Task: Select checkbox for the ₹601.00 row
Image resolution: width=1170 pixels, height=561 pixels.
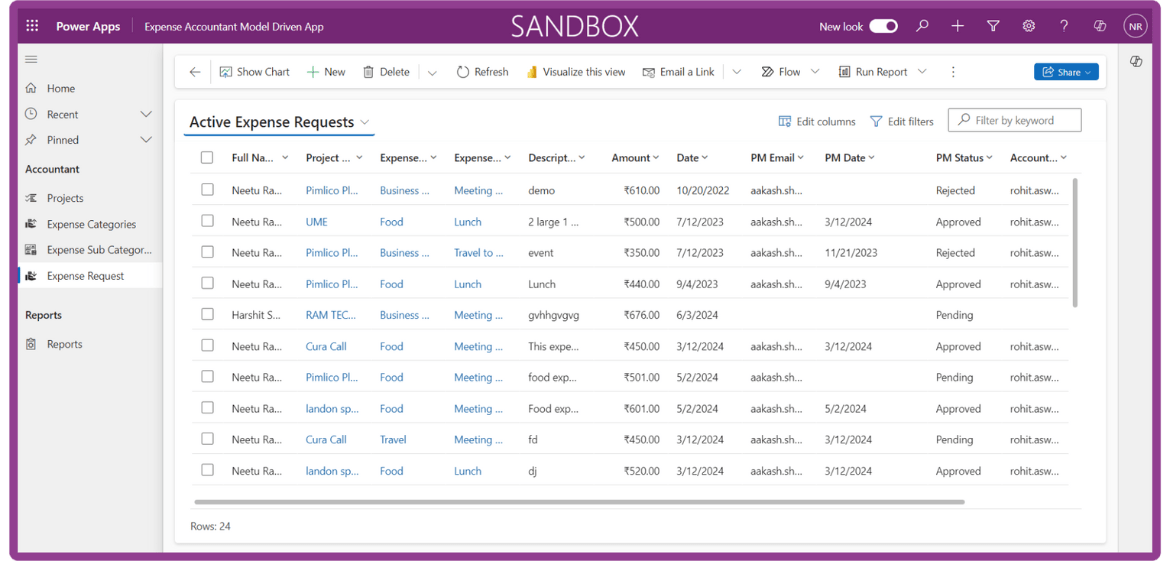Action: 207,407
